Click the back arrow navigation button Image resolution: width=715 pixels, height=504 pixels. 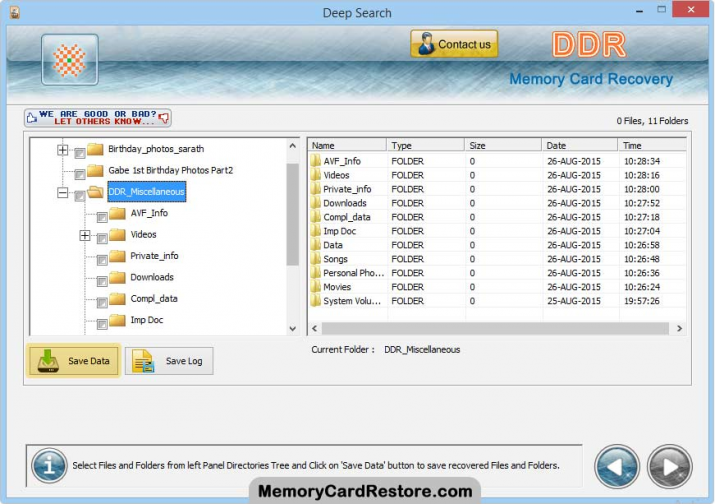617,466
